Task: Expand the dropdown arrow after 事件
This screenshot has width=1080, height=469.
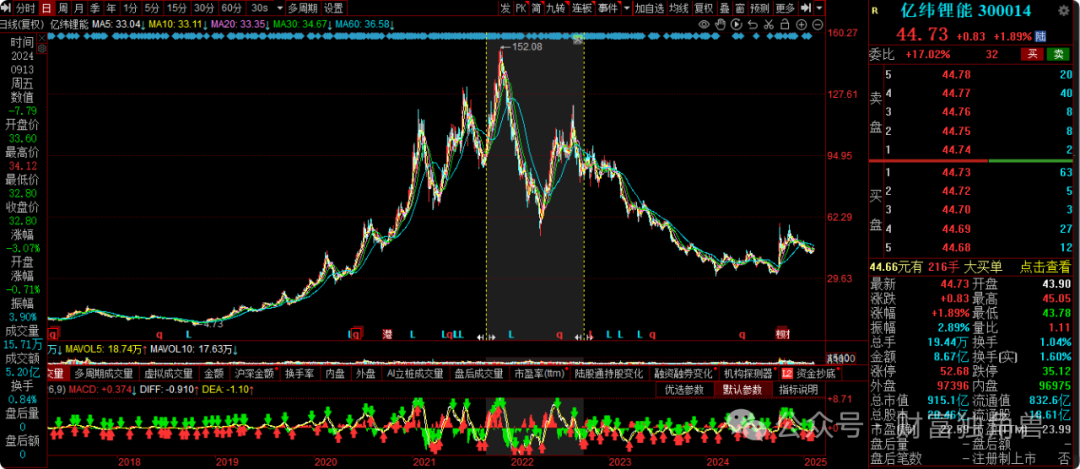Action: [x=627, y=7]
